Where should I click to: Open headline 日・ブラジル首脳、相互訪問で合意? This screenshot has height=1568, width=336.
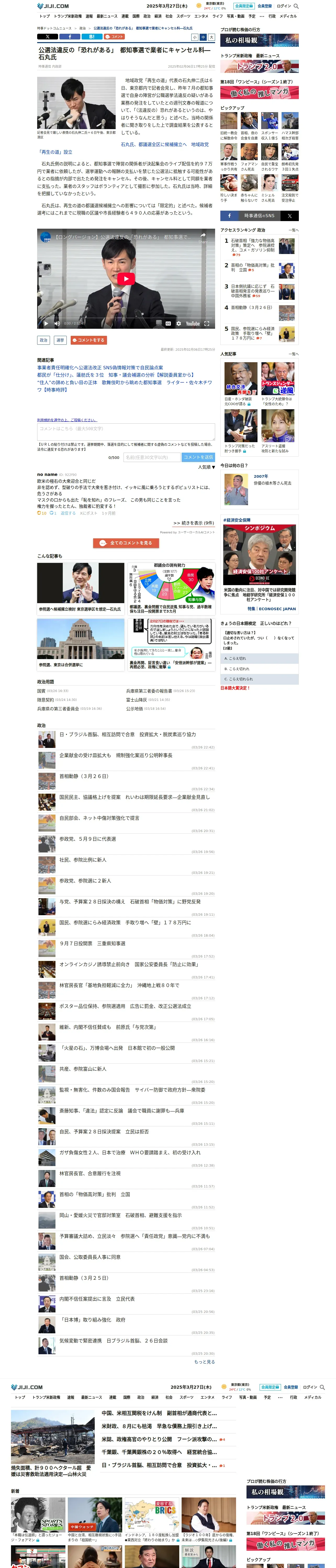click(127, 735)
